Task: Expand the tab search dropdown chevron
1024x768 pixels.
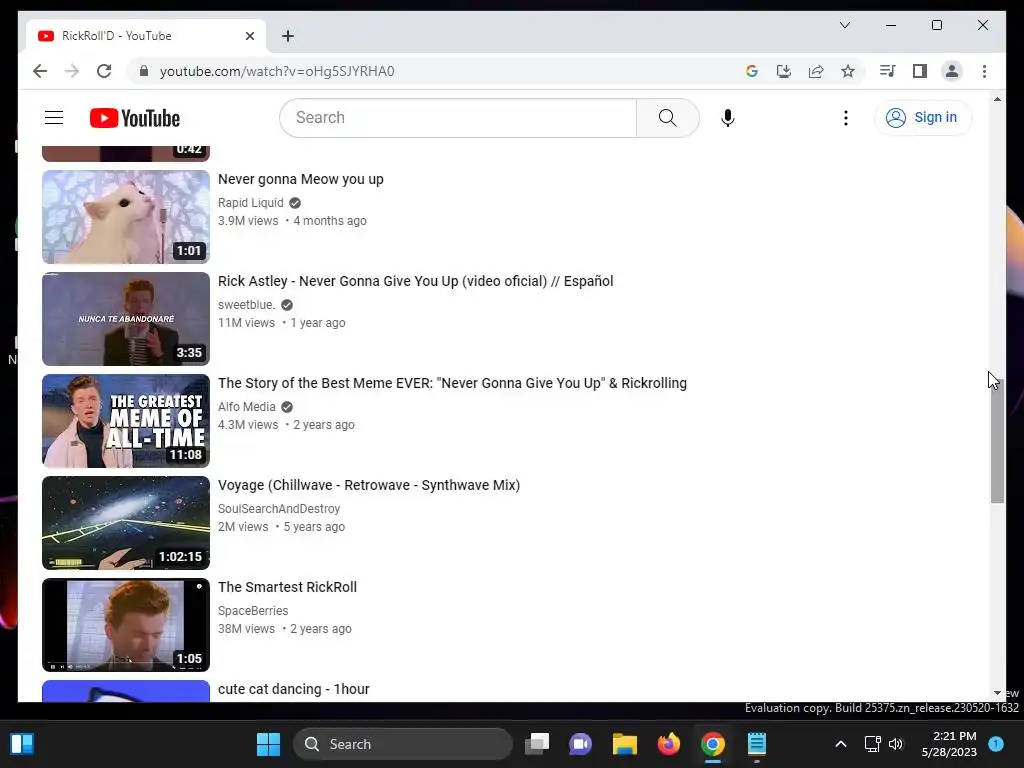Action: [x=844, y=25]
